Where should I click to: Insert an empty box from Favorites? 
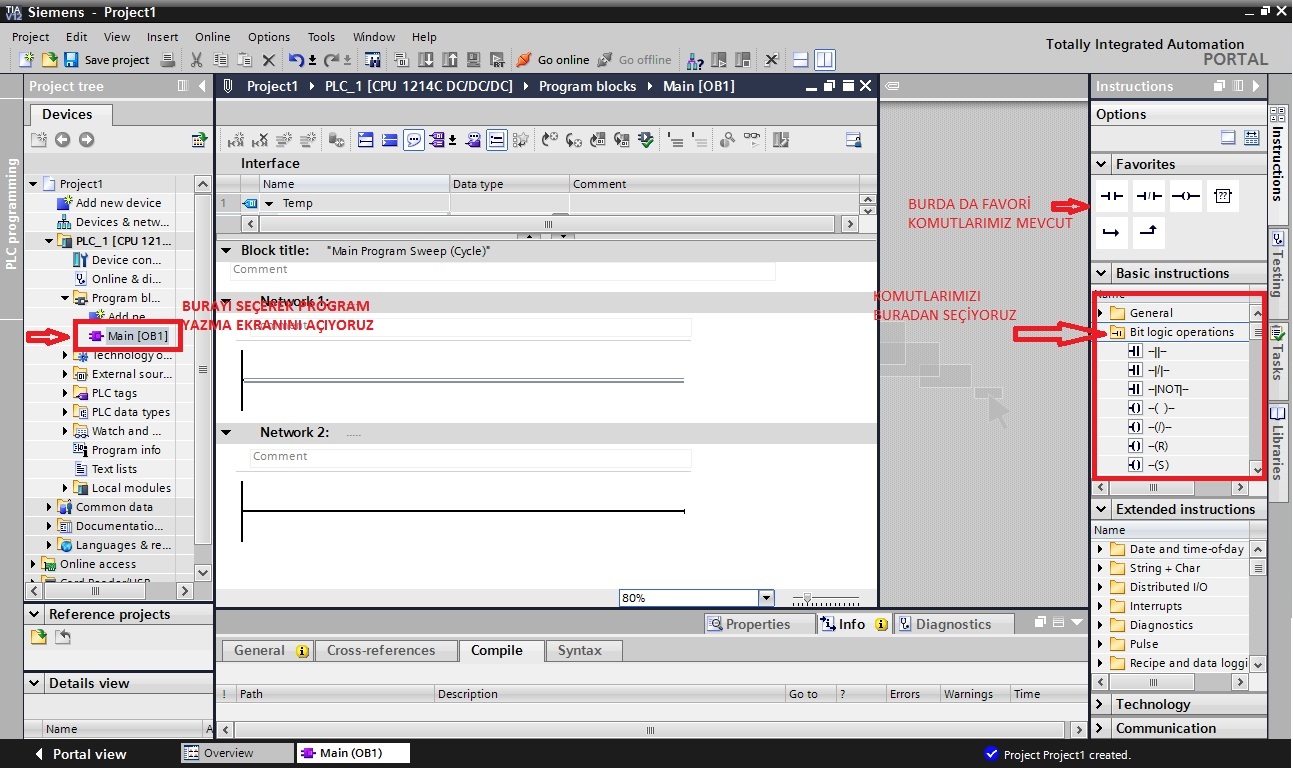[x=1222, y=196]
